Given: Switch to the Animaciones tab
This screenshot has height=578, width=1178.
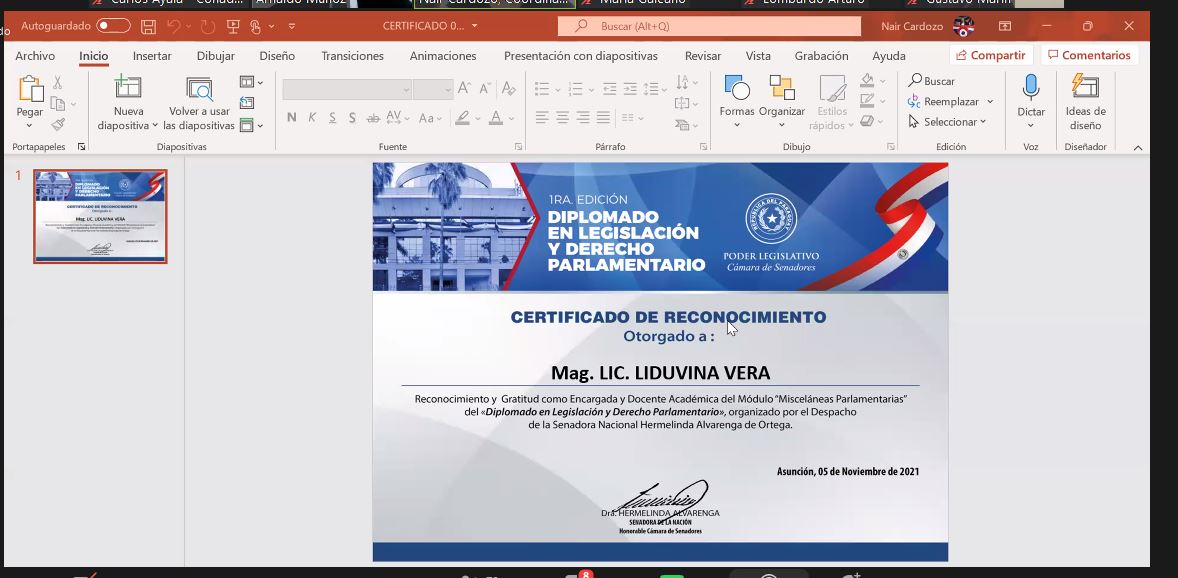Looking at the screenshot, I should point(443,56).
